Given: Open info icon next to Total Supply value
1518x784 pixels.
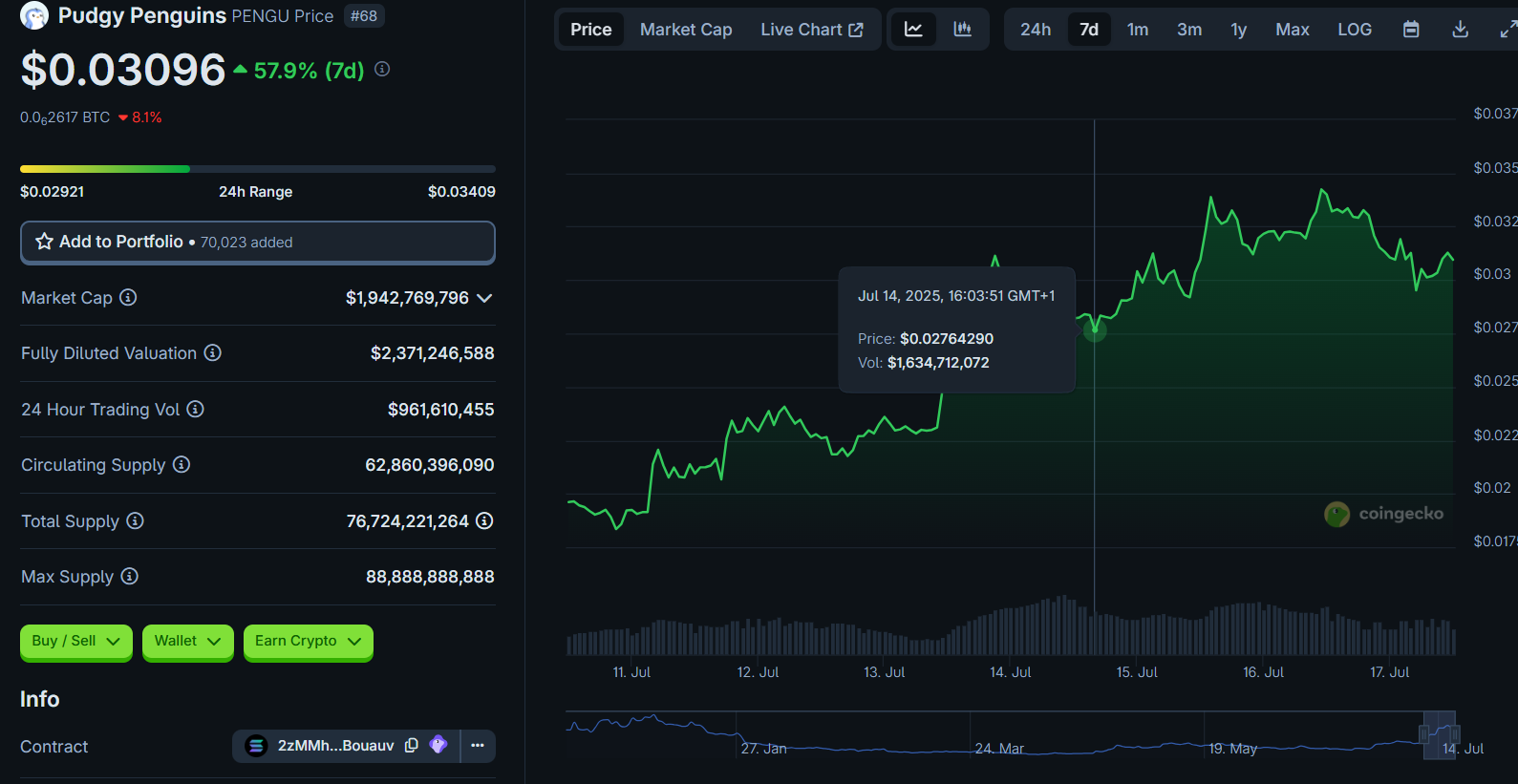Looking at the screenshot, I should coord(484,520).
